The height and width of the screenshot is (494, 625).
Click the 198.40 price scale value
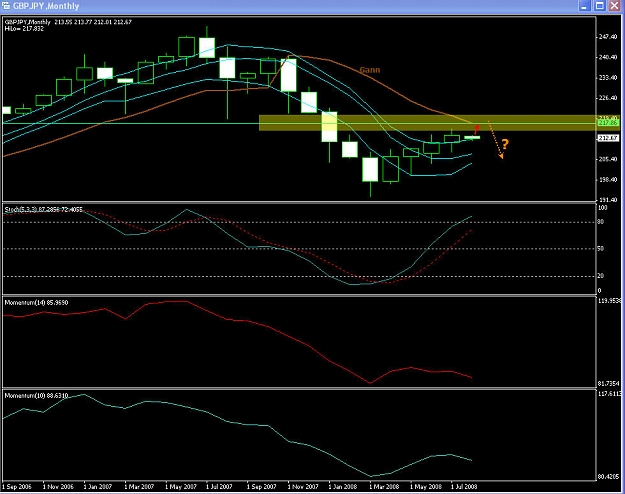(609, 180)
